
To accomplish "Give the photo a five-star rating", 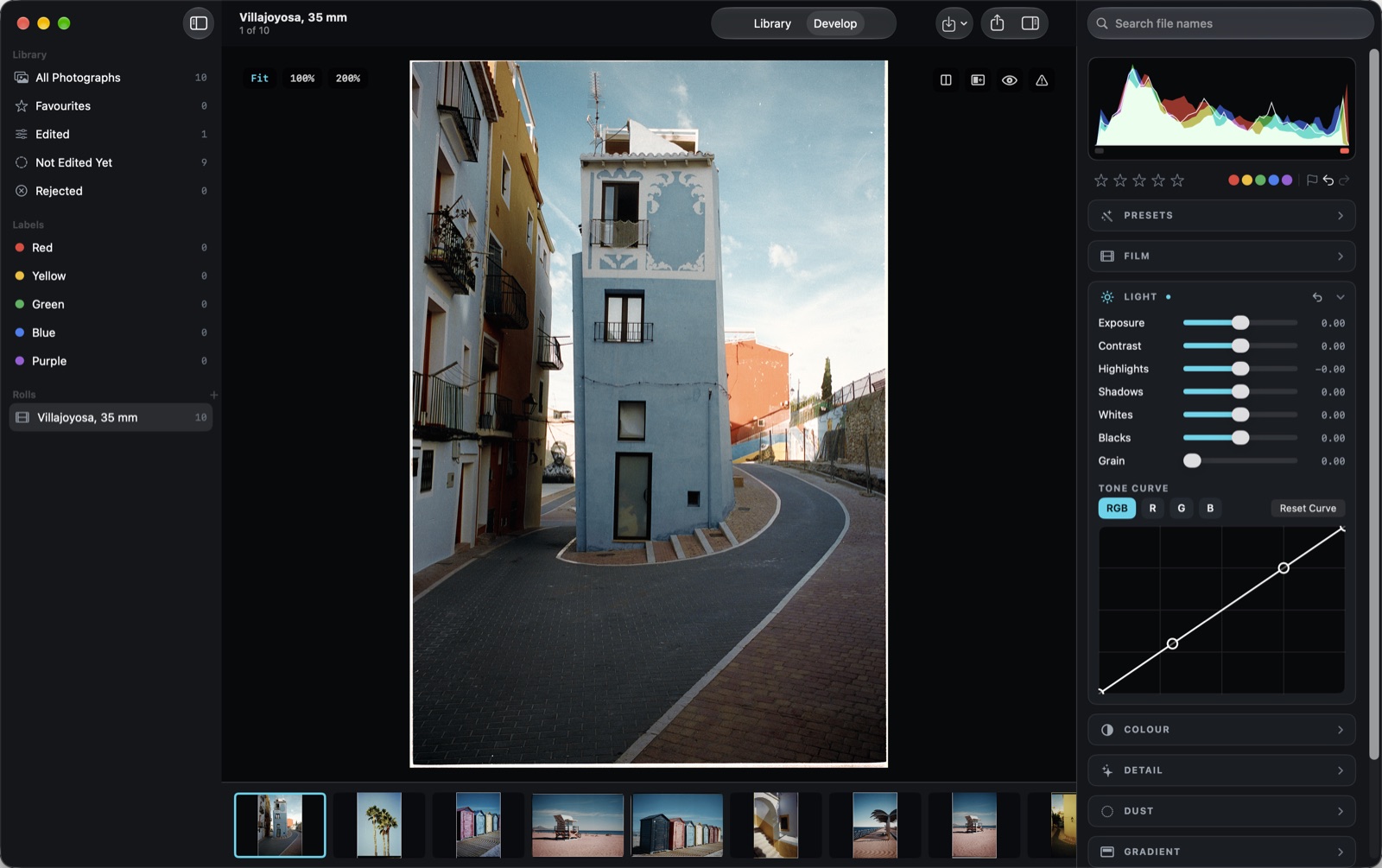I will (x=1177, y=180).
